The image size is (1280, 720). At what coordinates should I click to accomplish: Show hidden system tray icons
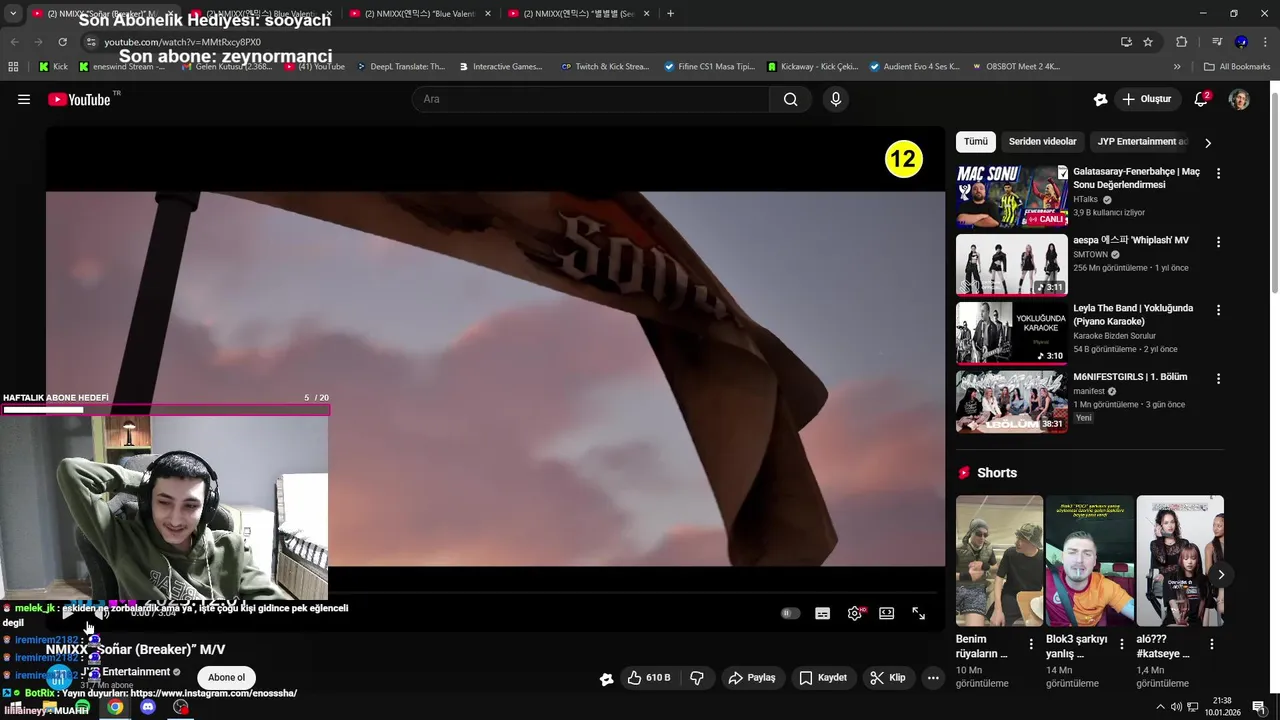tap(1160, 707)
